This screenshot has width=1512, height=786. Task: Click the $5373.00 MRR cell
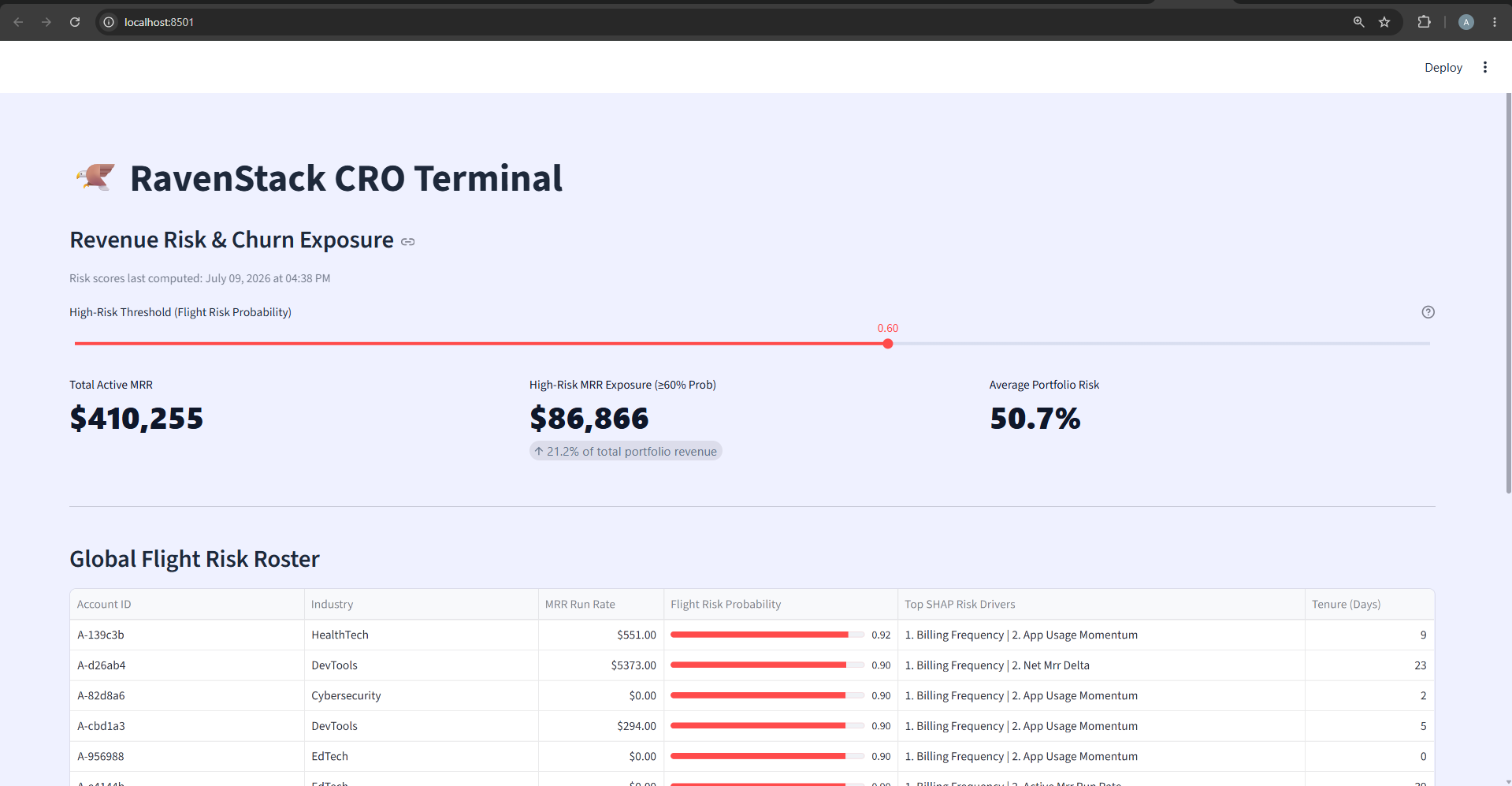pyautogui.click(x=601, y=665)
